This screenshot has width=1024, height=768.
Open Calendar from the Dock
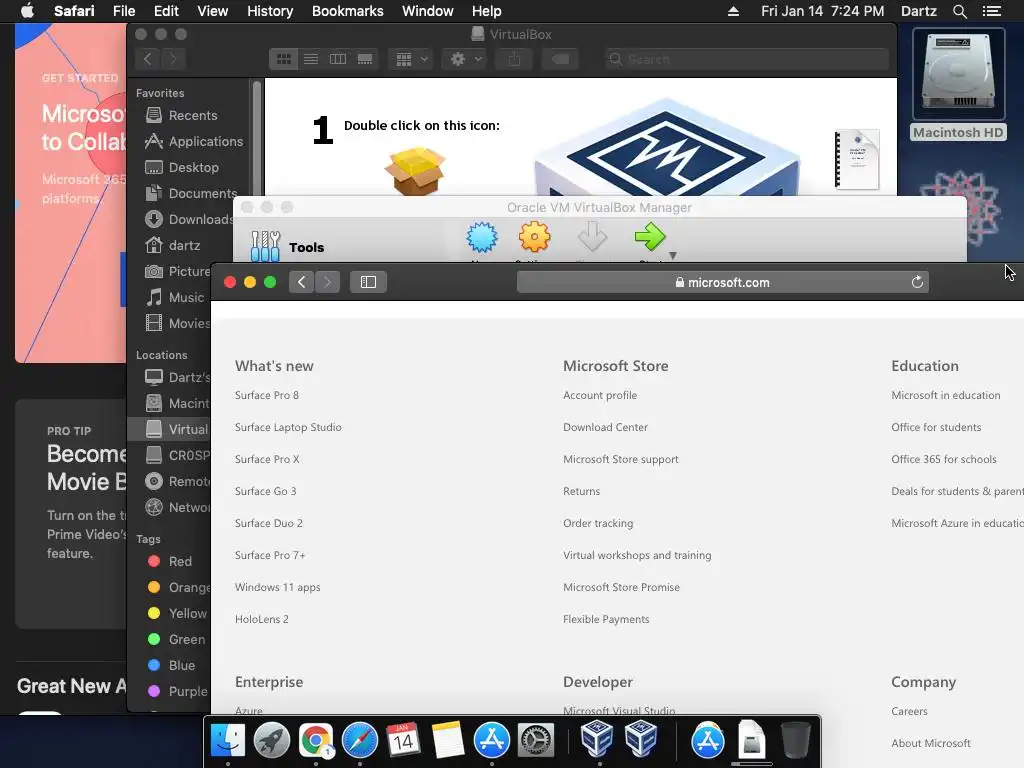(403, 740)
